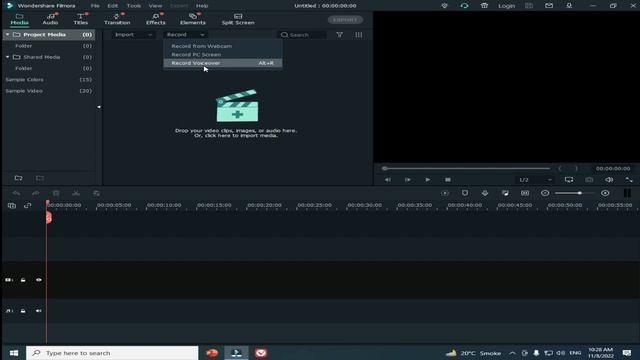Select Folder under Shared Media
Screen dimensions: 640x360
[x=24, y=68]
